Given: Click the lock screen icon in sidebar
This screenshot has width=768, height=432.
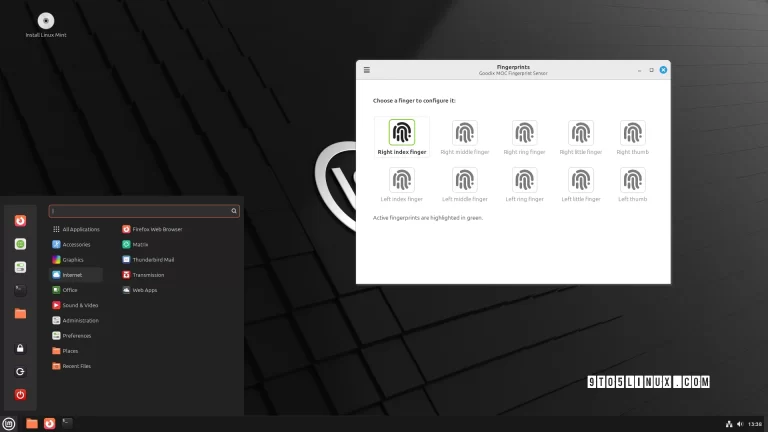Looking at the screenshot, I should [x=20, y=348].
